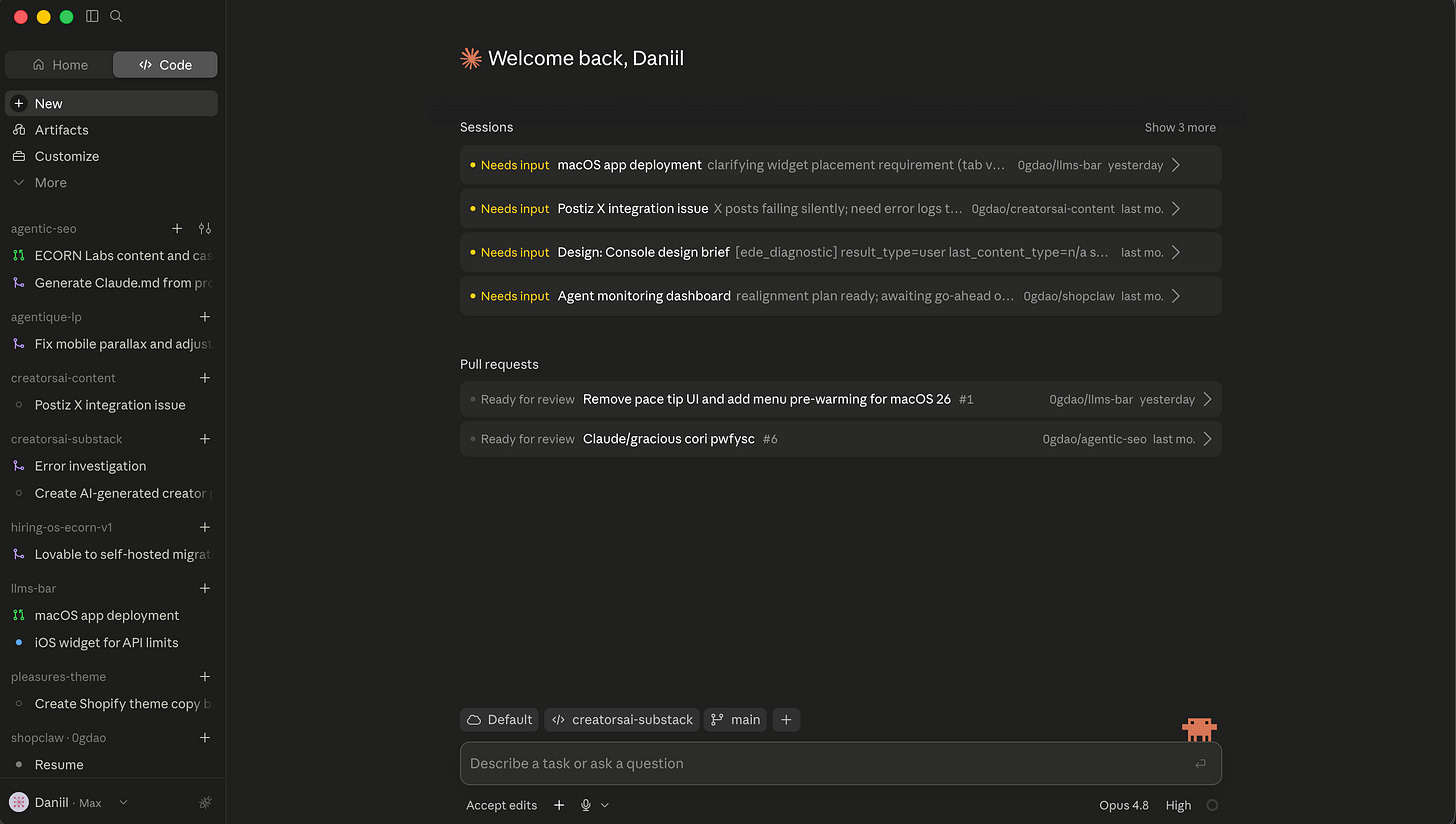
Task: Start voice input with microphone icon
Action: click(x=586, y=805)
